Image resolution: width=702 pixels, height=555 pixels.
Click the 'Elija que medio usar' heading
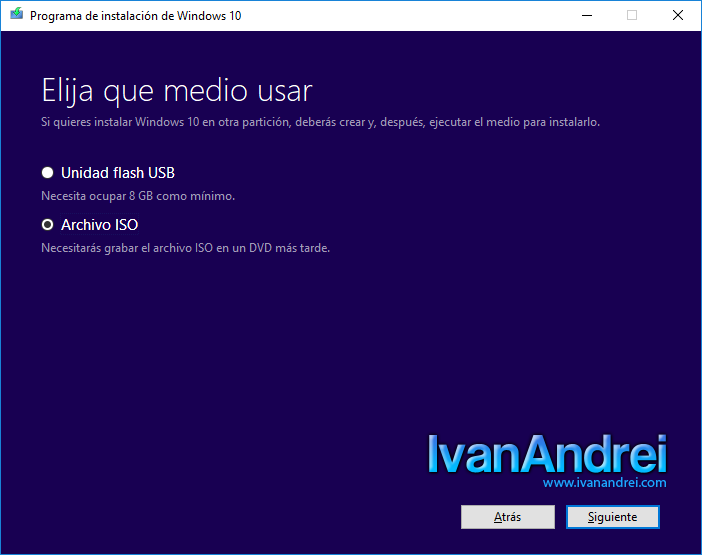pyautogui.click(x=177, y=91)
